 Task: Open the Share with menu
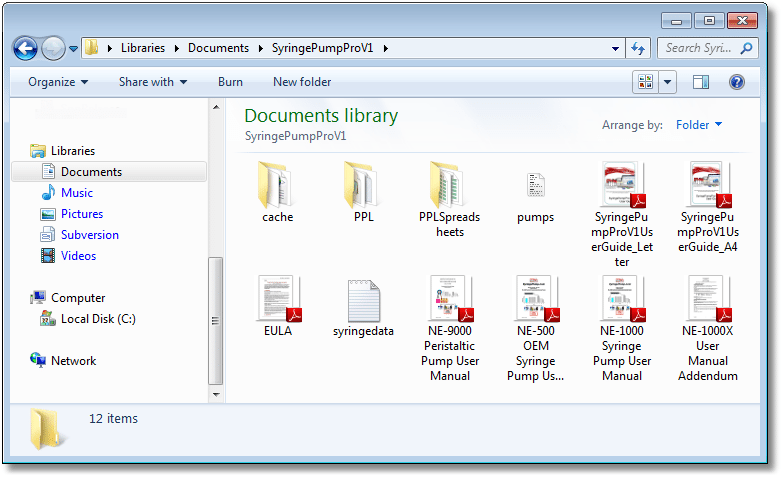[x=153, y=82]
